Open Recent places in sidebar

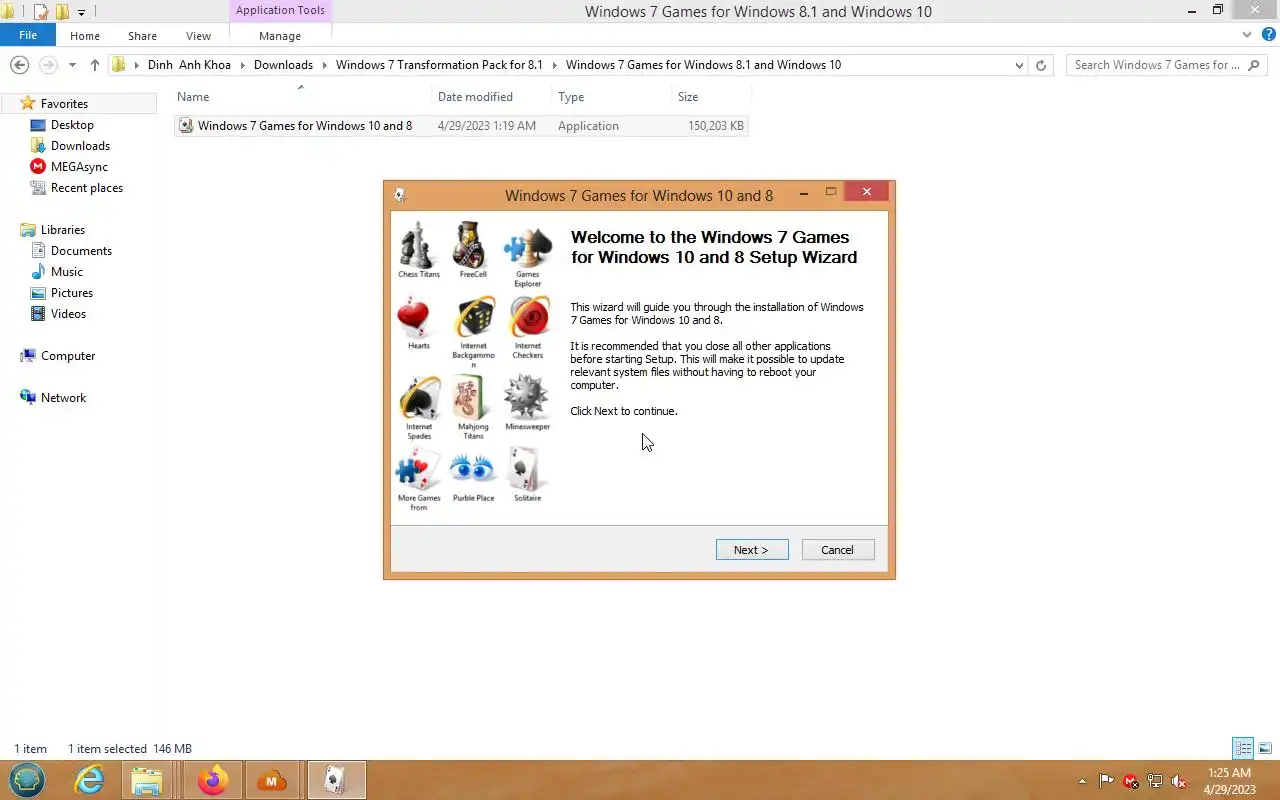[x=87, y=188]
